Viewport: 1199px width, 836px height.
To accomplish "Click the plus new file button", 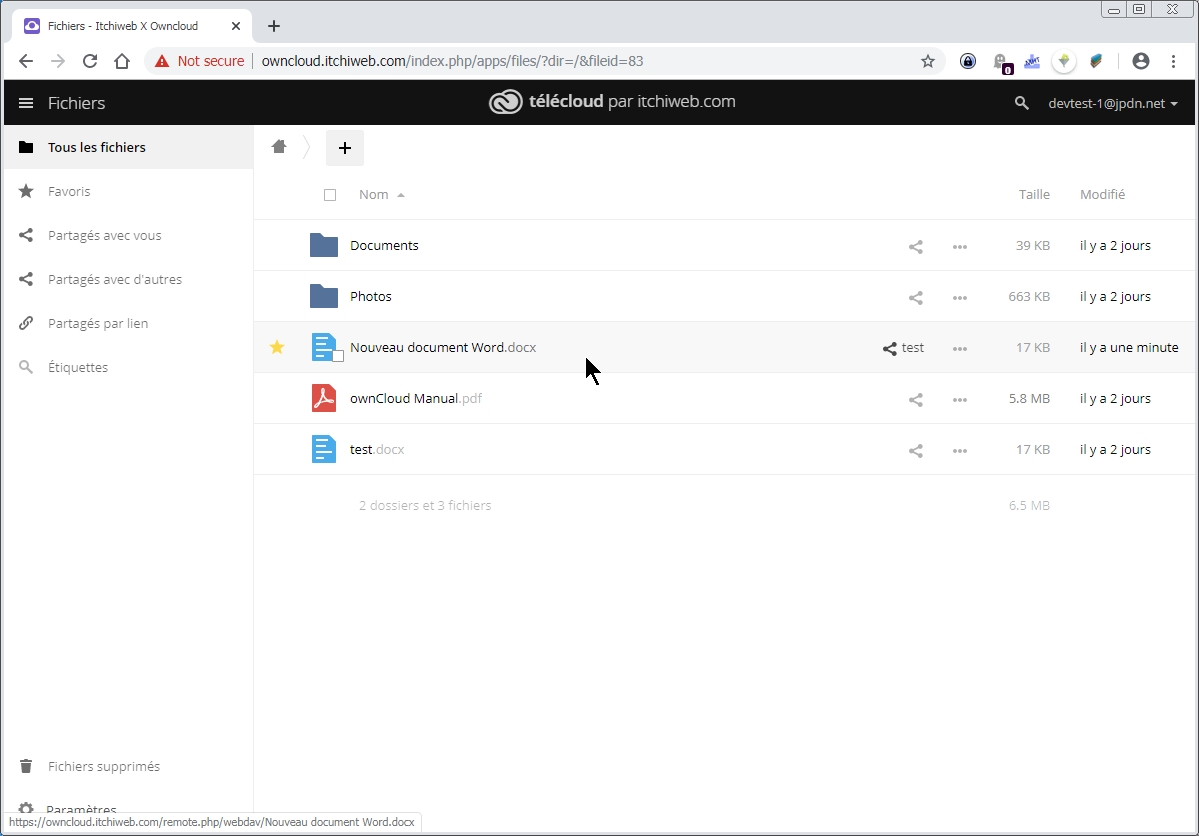I will 345,148.
